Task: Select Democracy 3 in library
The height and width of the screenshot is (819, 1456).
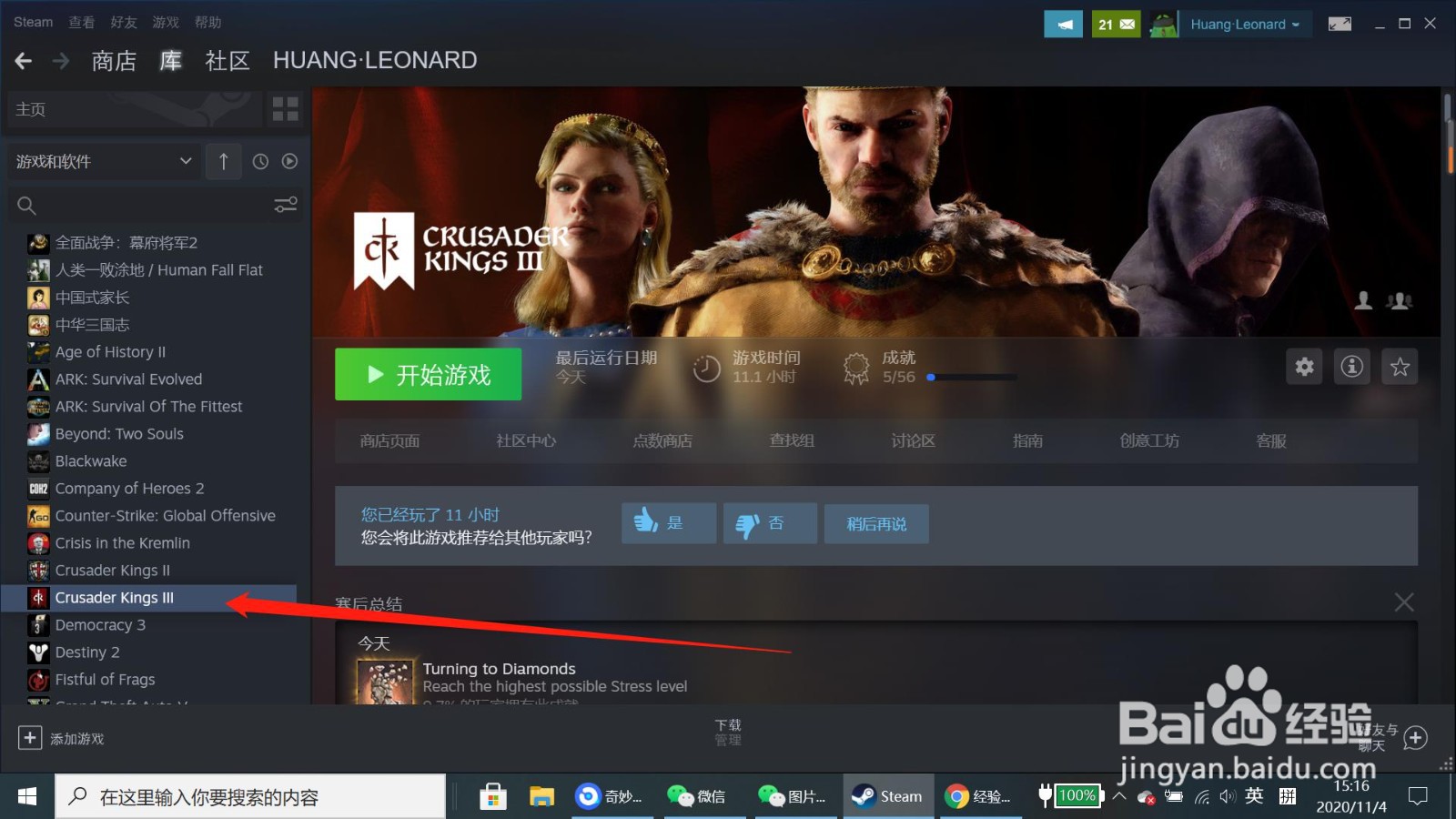Action: coord(149,625)
